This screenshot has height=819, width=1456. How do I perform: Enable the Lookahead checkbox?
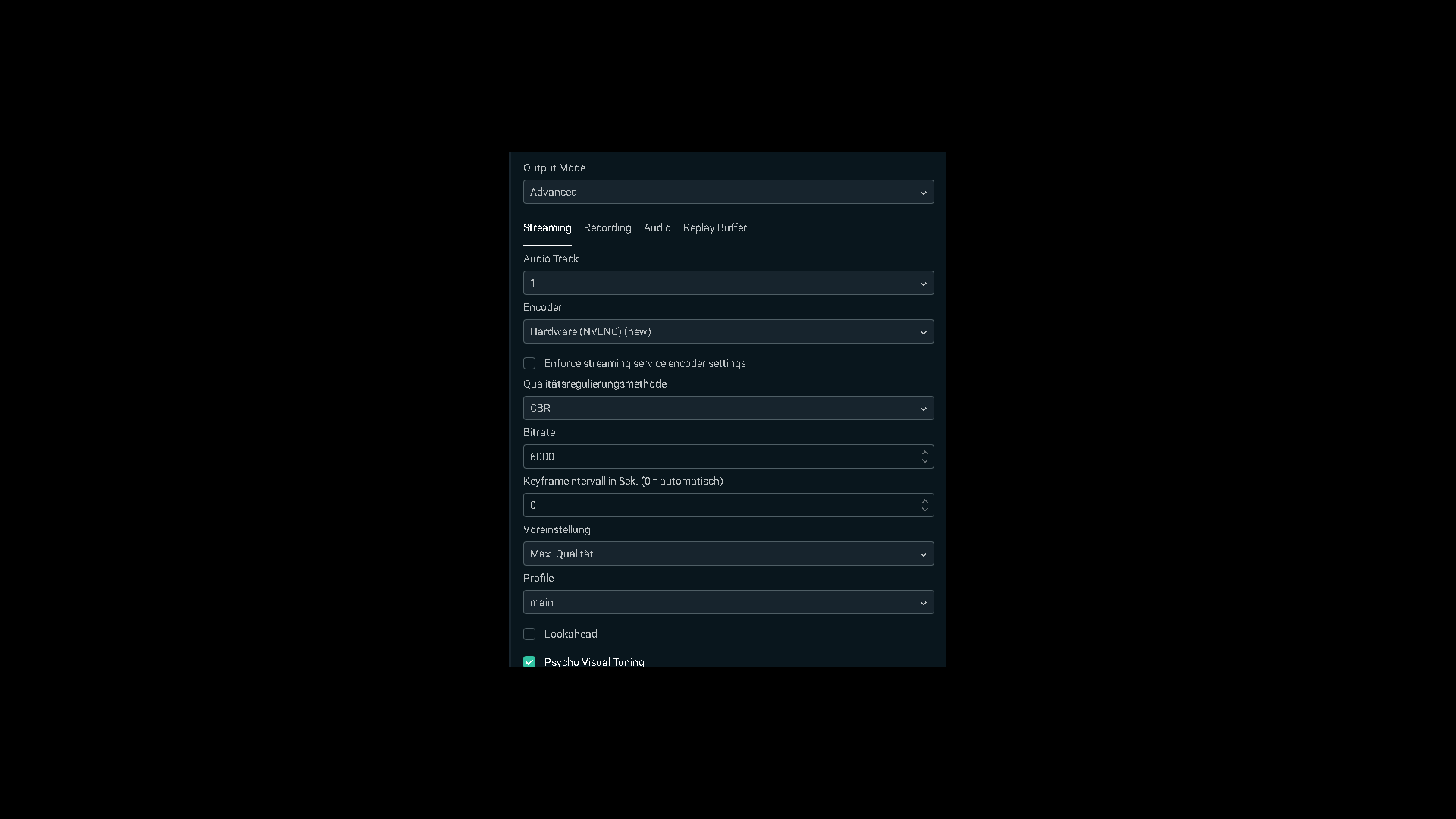click(x=529, y=634)
